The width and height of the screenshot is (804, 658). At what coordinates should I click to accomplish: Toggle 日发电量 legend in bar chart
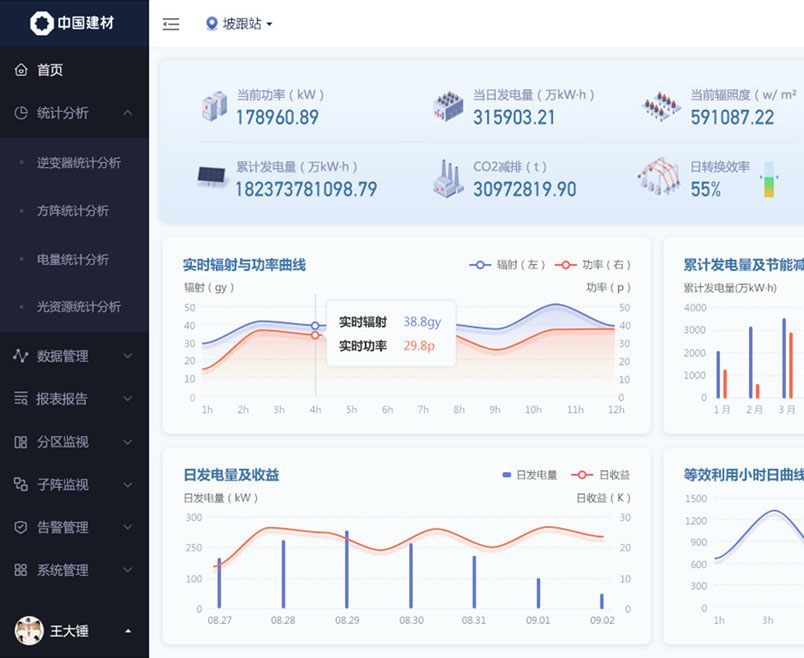(530, 475)
